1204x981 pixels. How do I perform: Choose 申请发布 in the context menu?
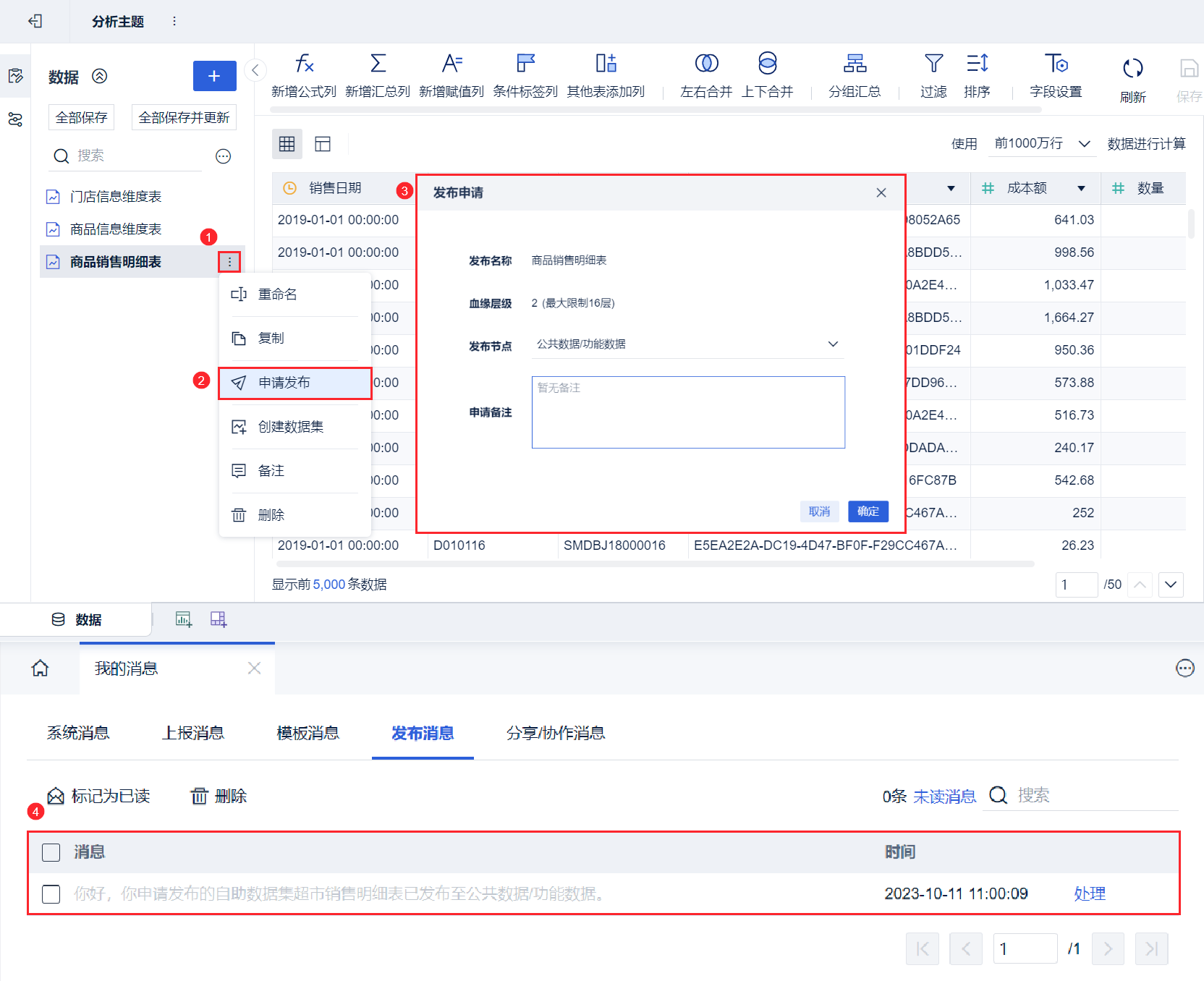pos(295,383)
